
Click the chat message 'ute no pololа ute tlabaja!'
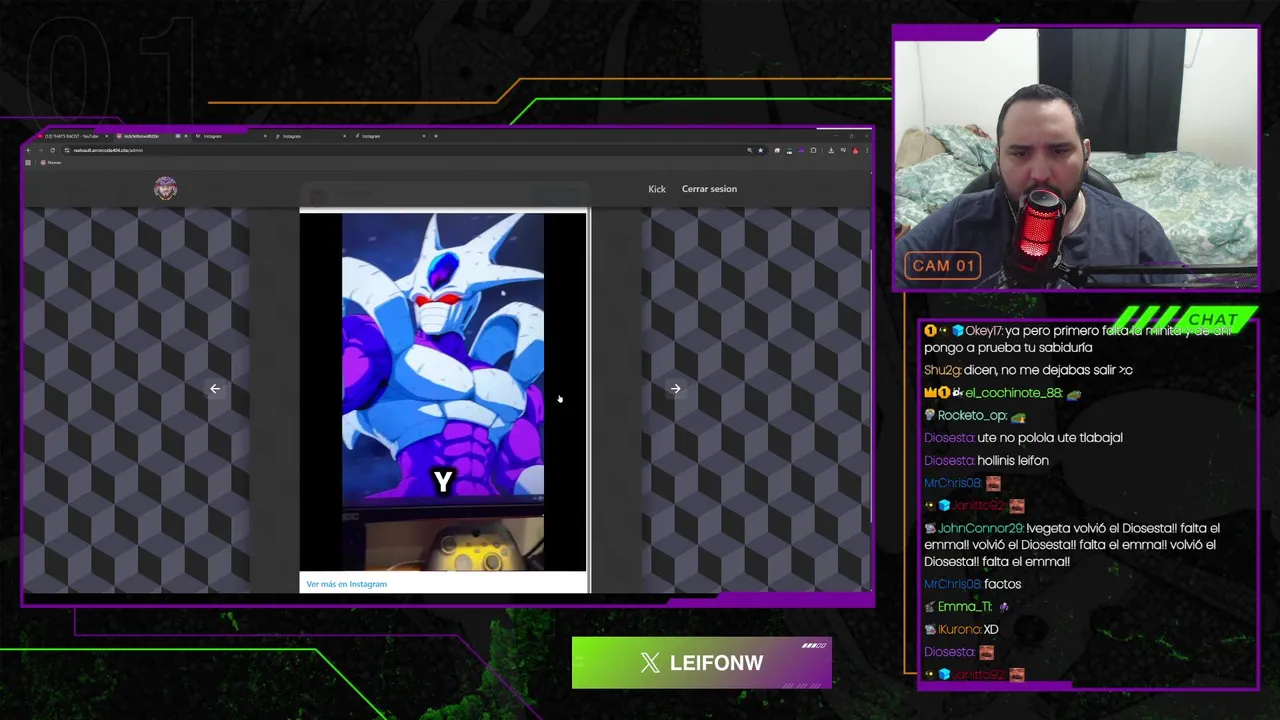click(x=1050, y=438)
